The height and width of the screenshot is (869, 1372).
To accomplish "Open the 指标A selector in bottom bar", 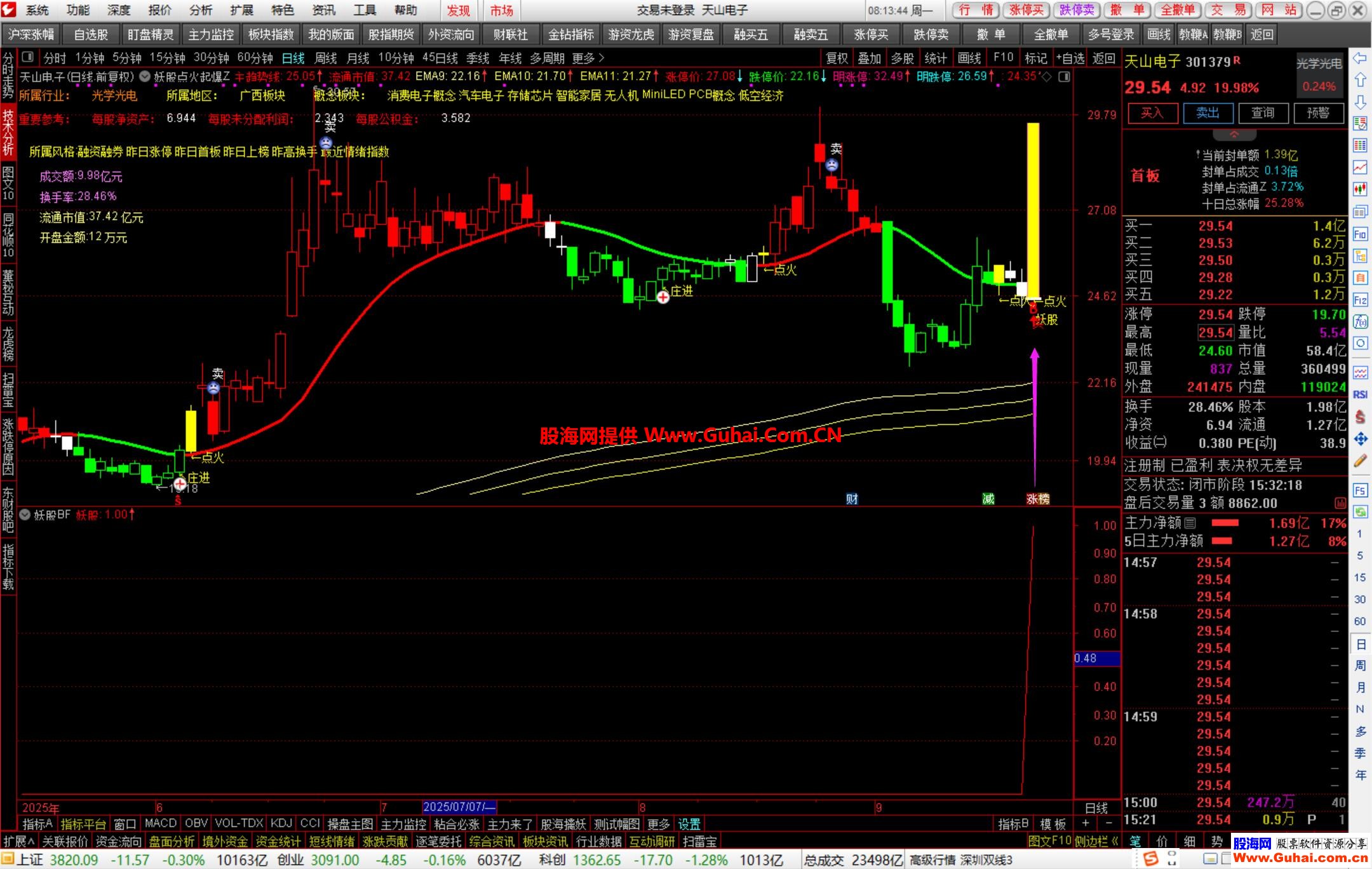I will pyautogui.click(x=37, y=824).
